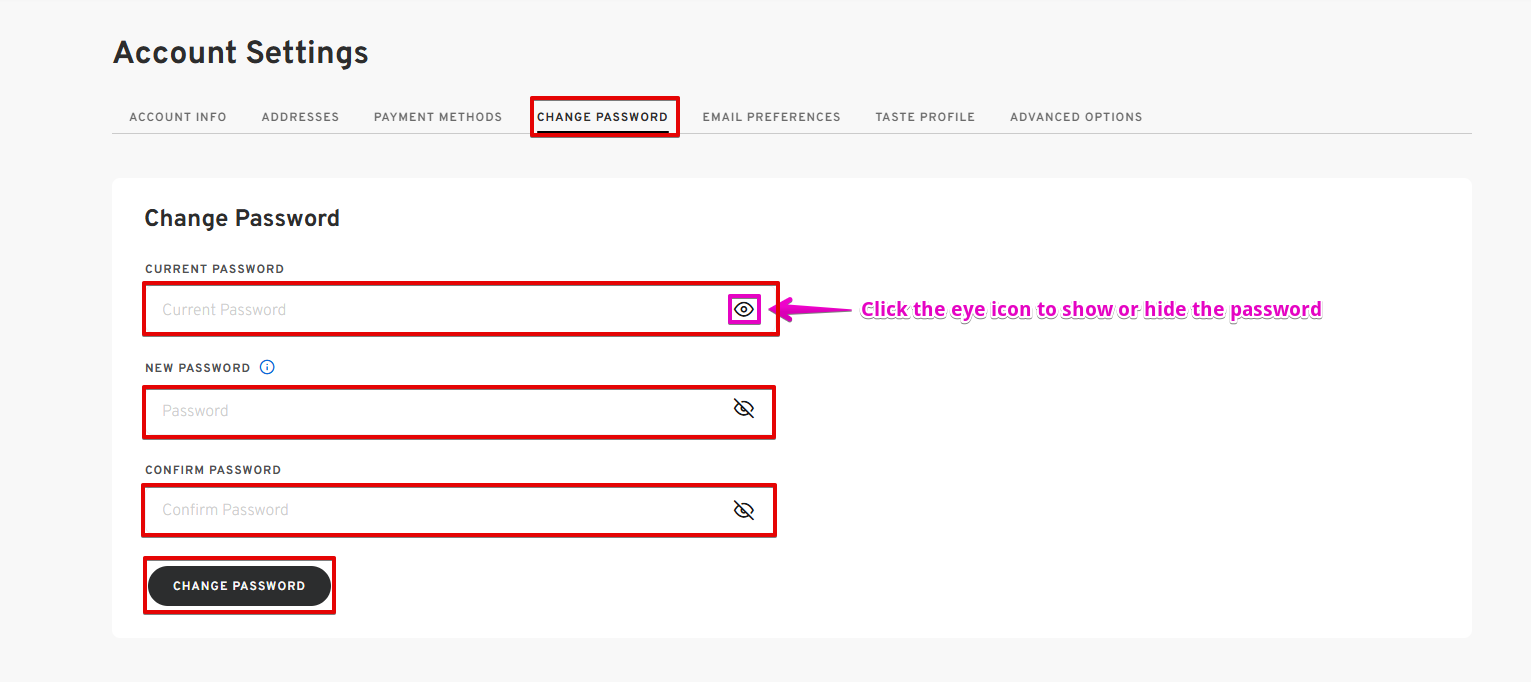Switch to the Addresses tab
The image size is (1531, 682).
[x=300, y=117]
